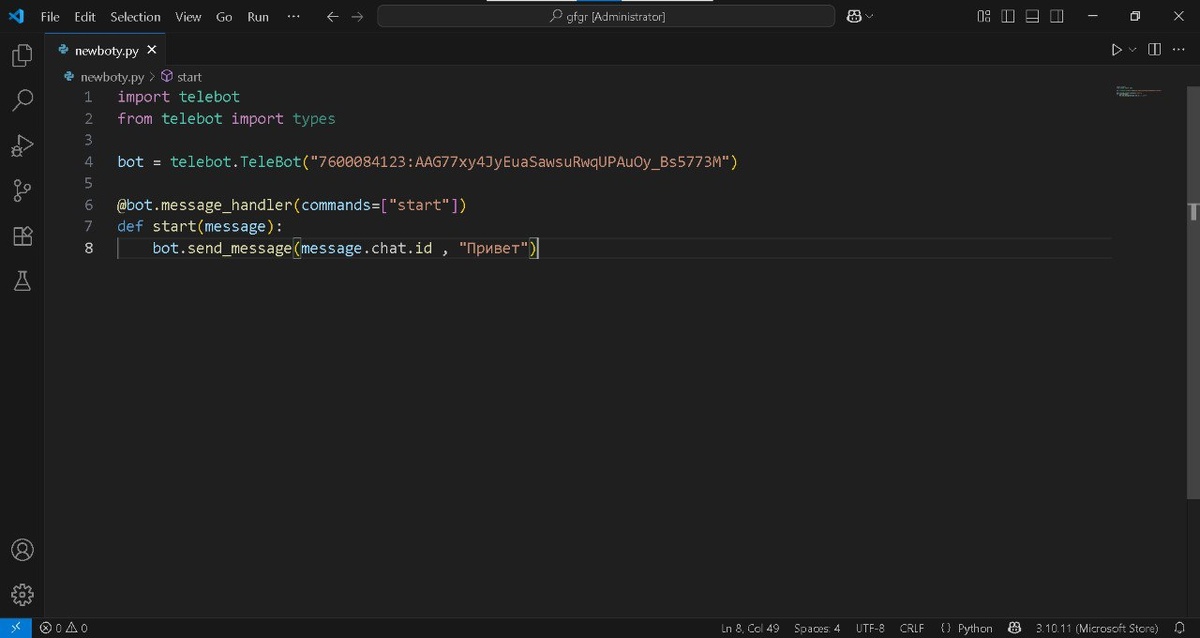Screen dimensions: 1200x638
Task: Open the Edit menu
Action: point(85,16)
